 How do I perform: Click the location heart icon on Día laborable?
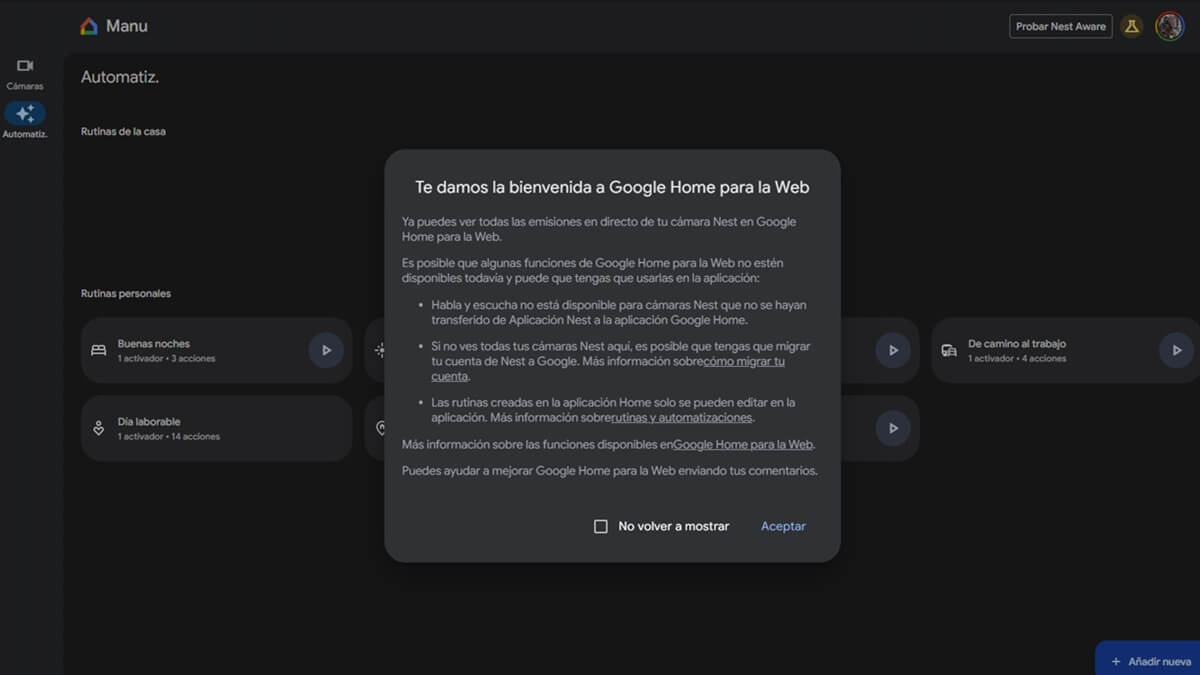(98, 428)
